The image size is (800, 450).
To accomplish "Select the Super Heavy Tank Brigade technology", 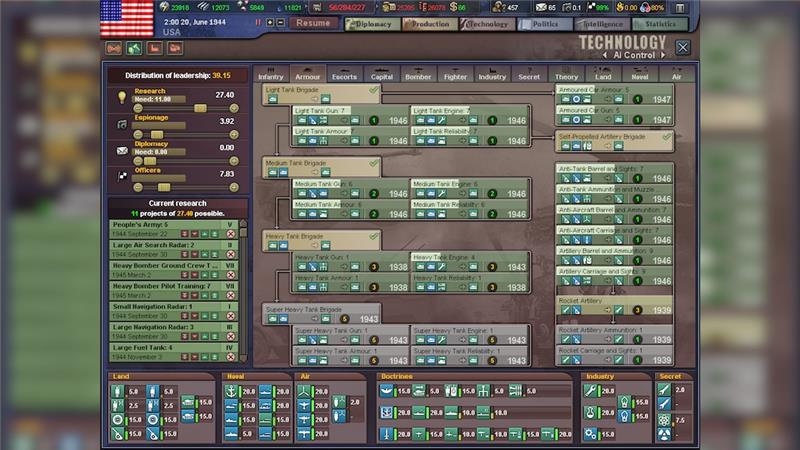I will [x=321, y=314].
